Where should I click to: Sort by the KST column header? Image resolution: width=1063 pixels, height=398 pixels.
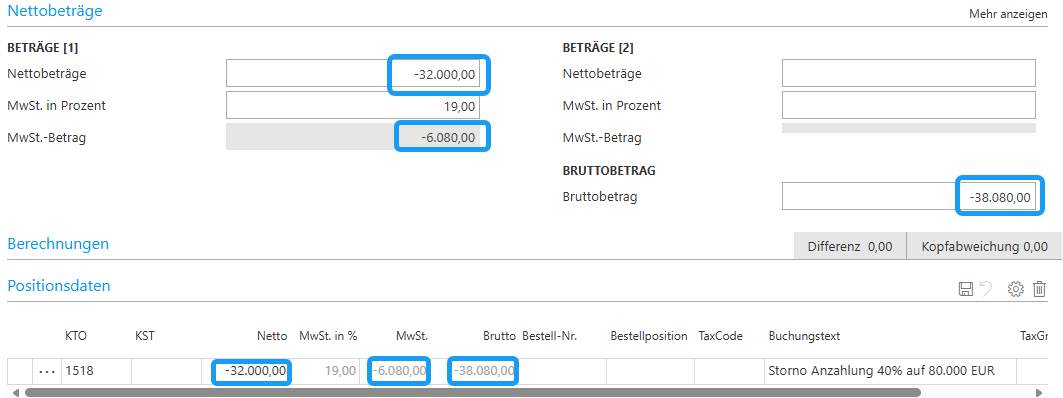coord(145,336)
